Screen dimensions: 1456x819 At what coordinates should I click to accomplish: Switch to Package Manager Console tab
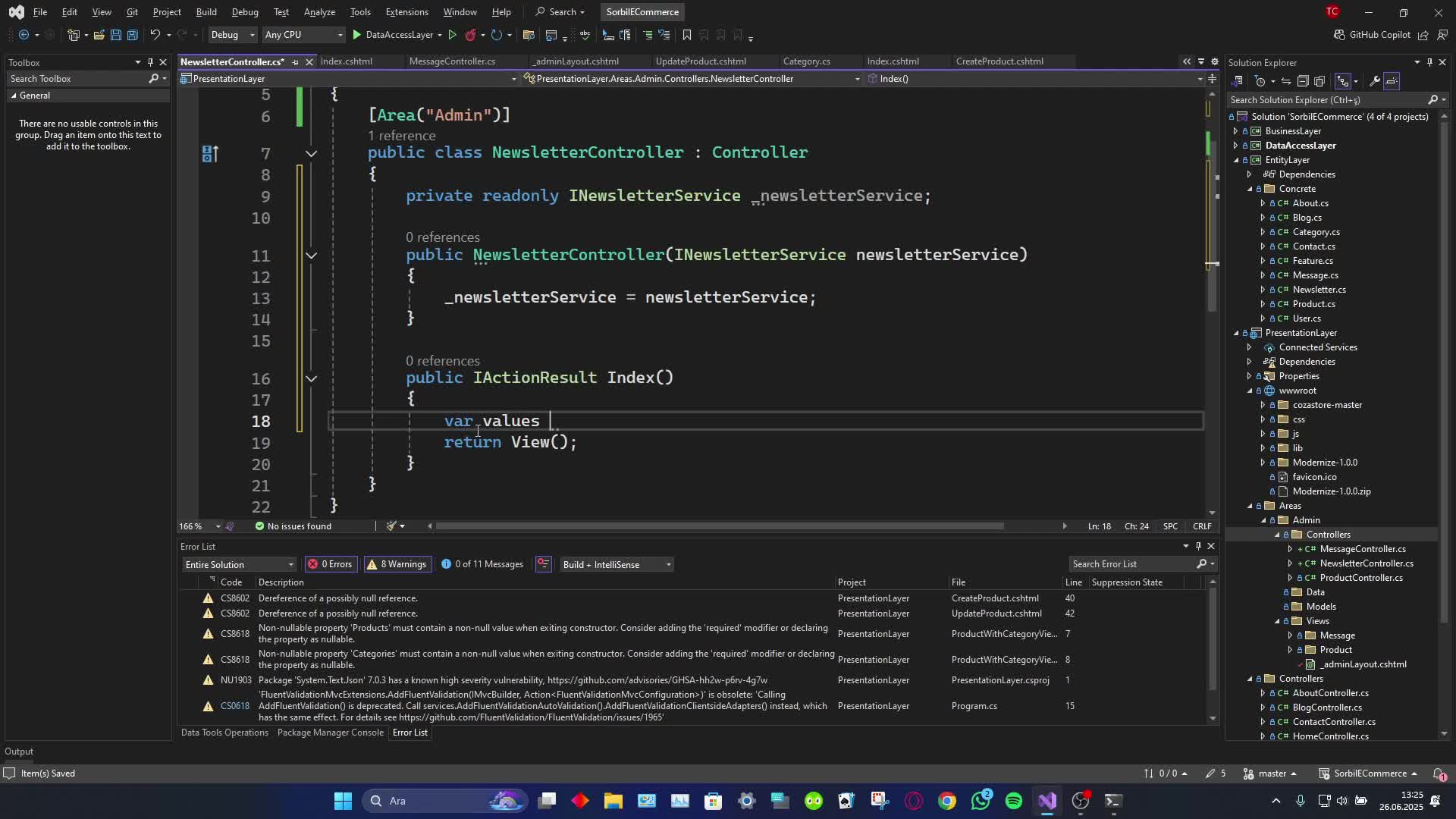coord(331,733)
